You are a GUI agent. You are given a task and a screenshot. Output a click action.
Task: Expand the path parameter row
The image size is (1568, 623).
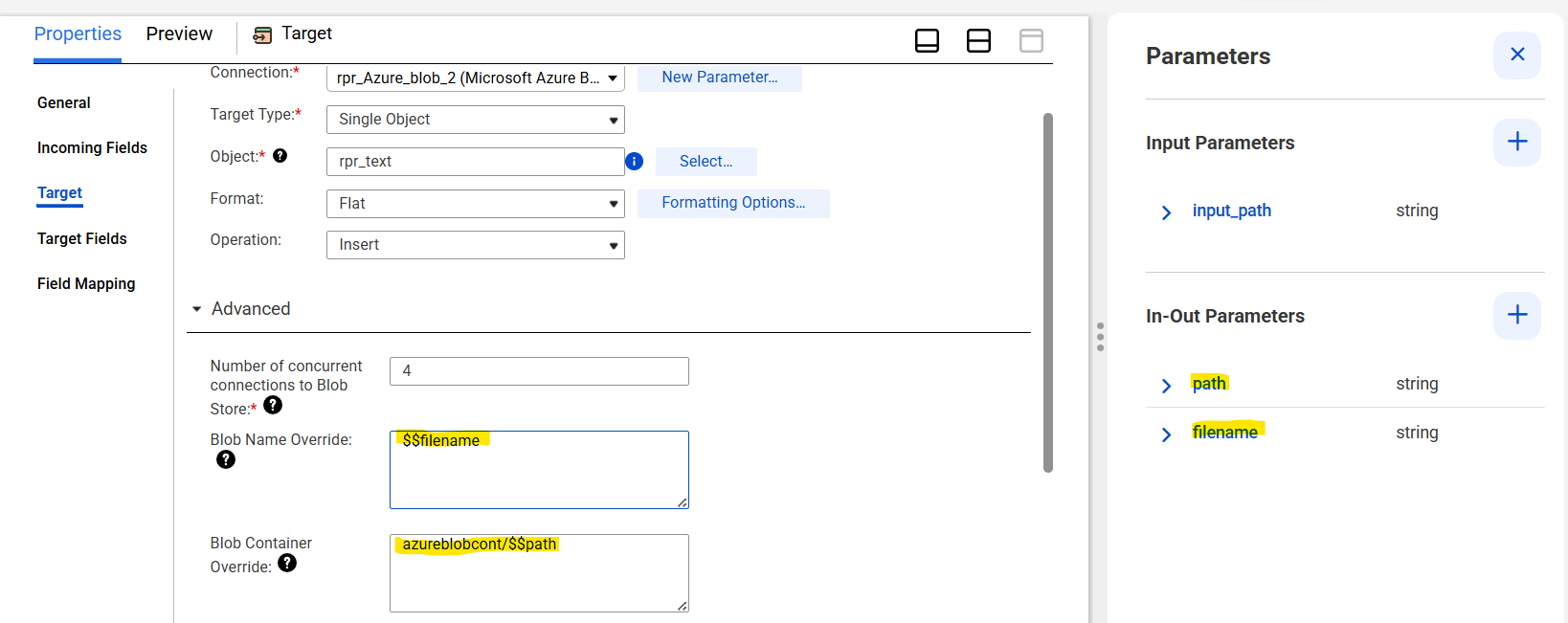tap(1166, 386)
